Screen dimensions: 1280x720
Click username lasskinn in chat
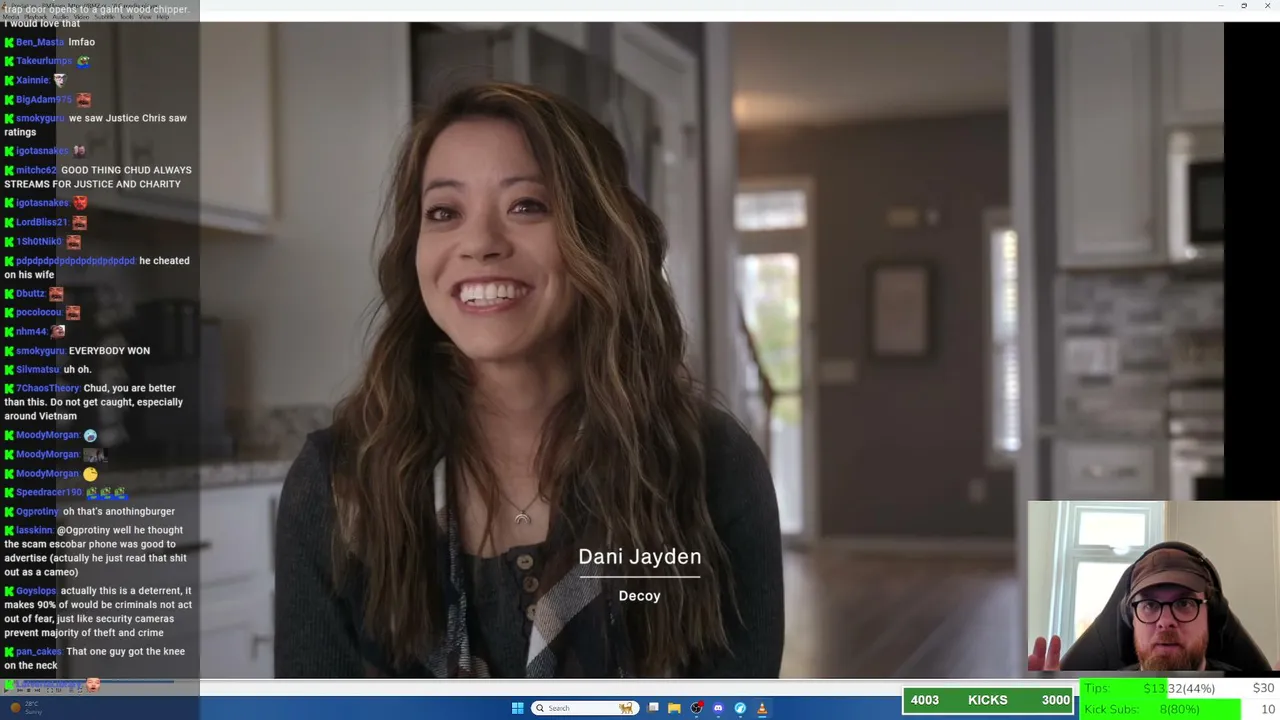point(35,530)
